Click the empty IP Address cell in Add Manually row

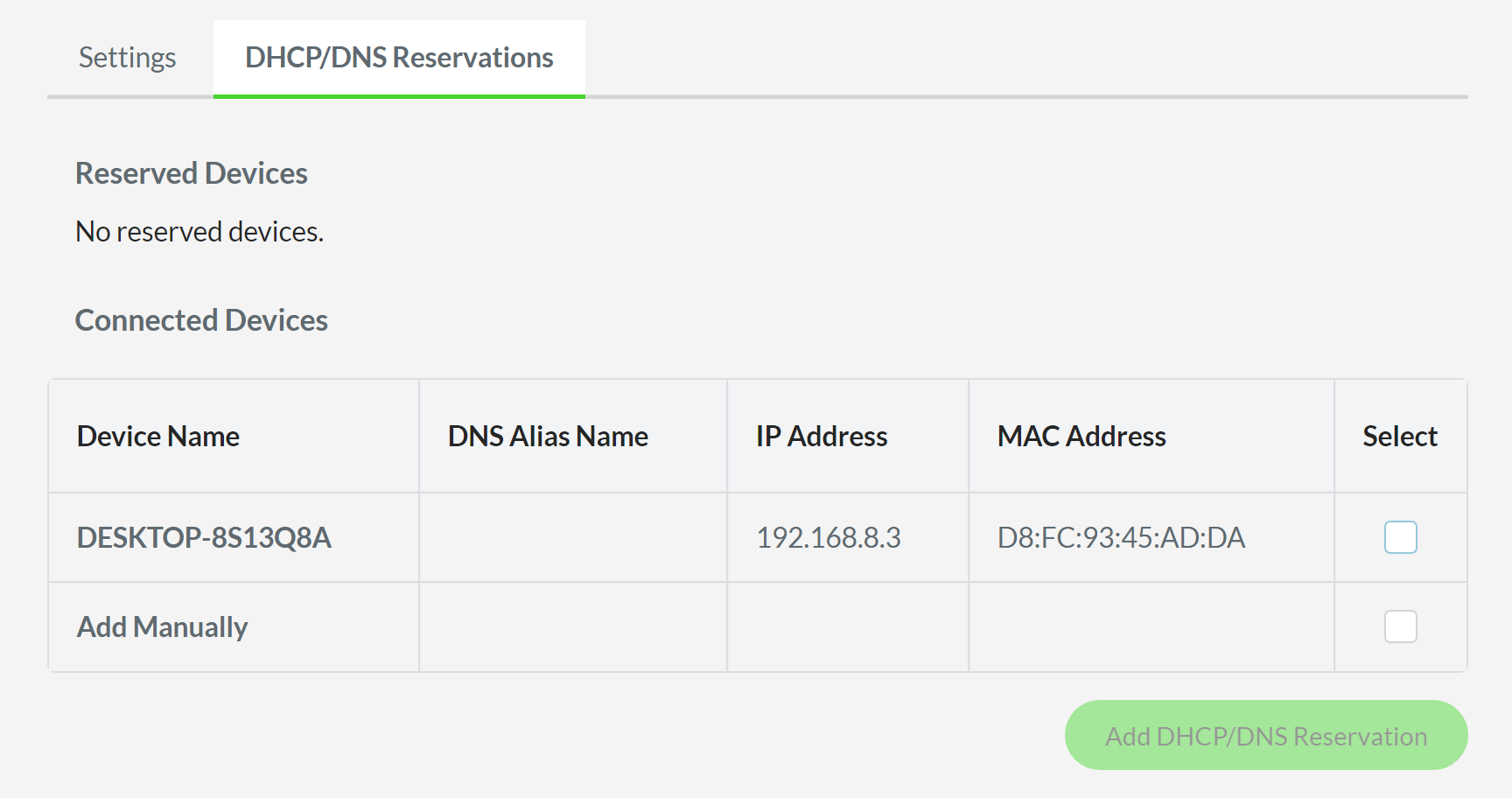tap(847, 626)
